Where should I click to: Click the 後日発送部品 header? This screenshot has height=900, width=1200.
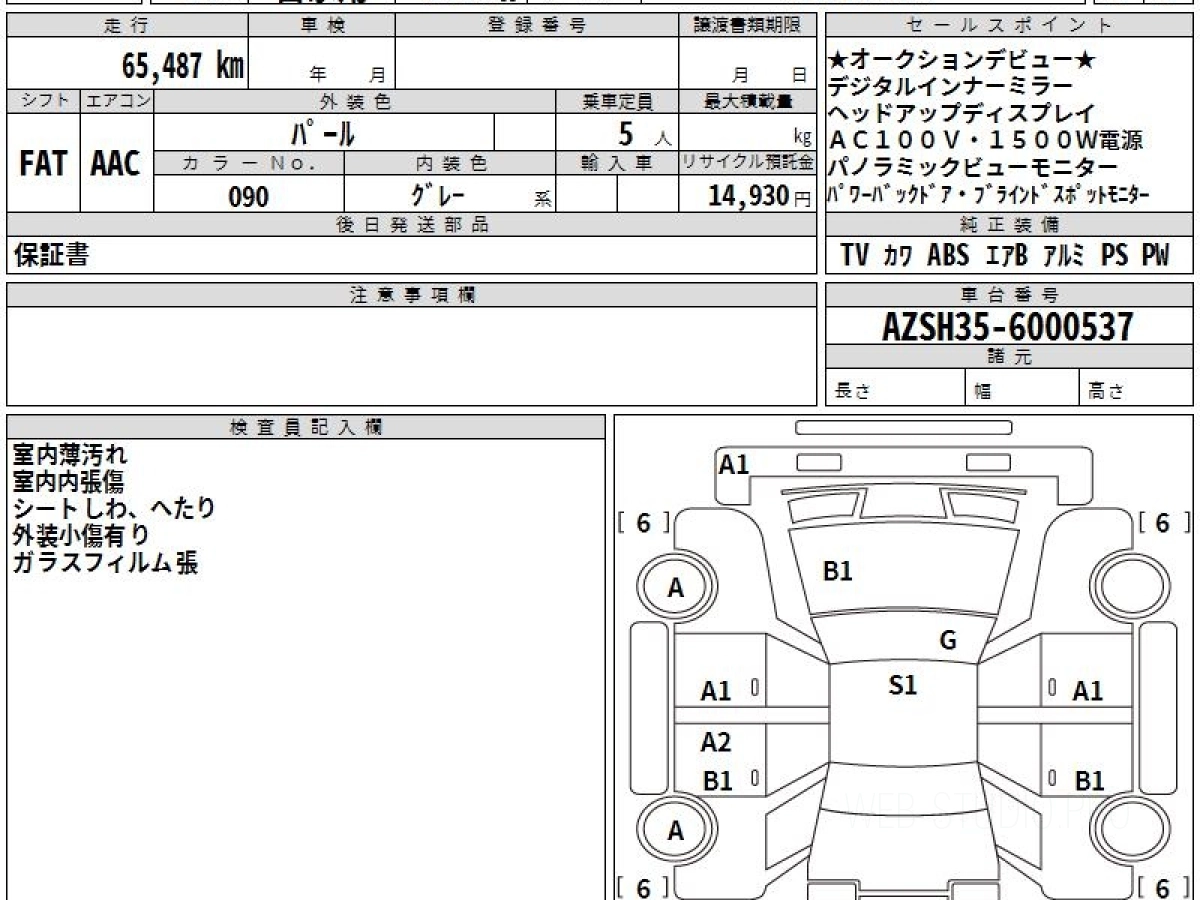(x=412, y=226)
